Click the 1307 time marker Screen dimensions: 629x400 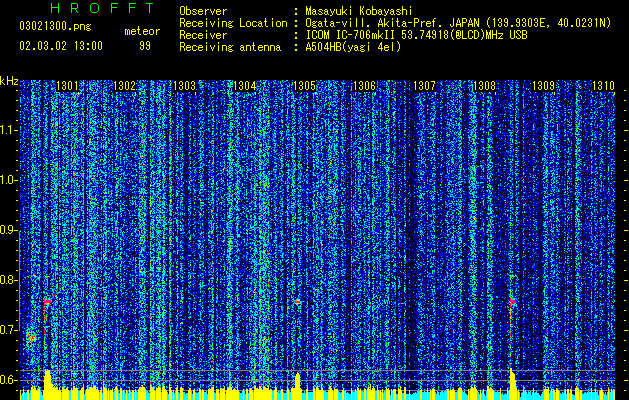(424, 85)
